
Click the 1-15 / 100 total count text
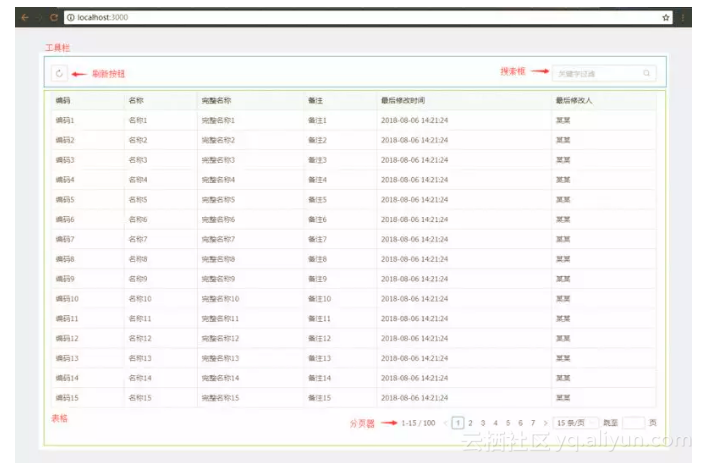[x=418, y=423]
